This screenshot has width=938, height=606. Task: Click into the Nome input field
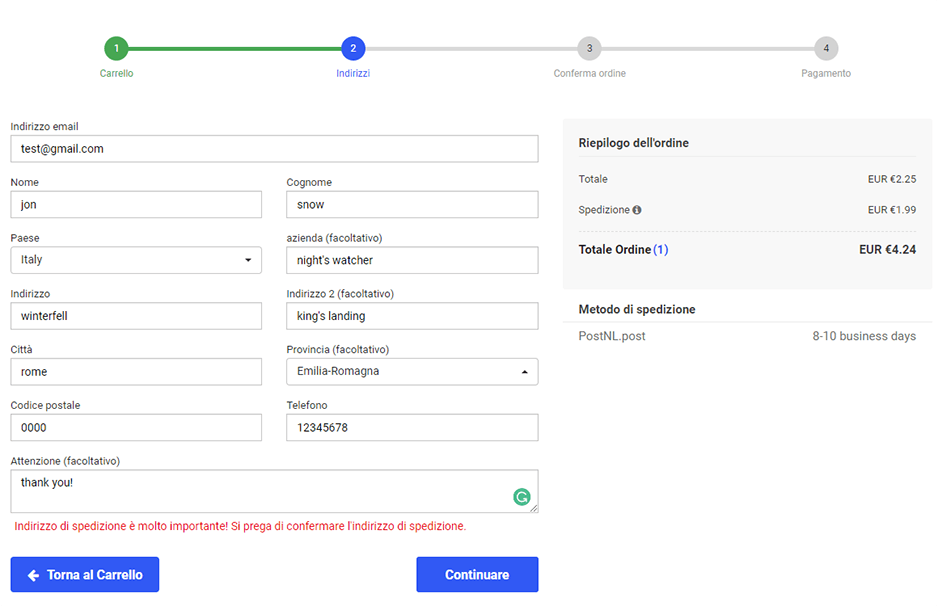click(136, 205)
